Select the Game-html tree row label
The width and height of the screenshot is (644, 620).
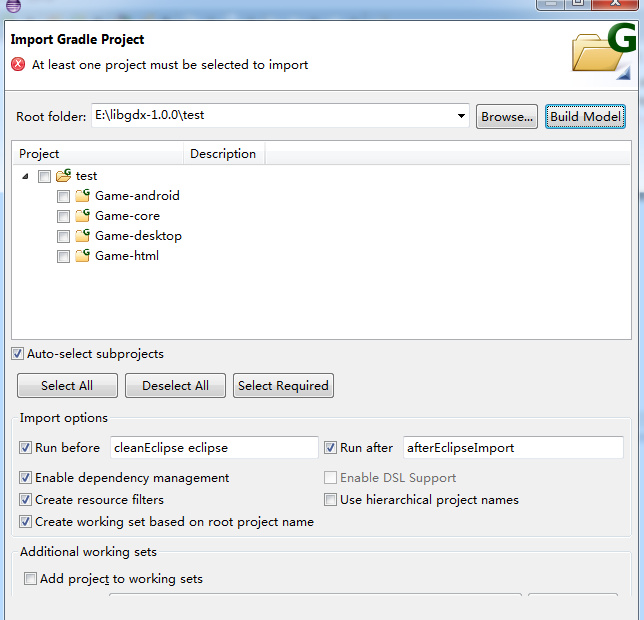[x=127, y=256]
